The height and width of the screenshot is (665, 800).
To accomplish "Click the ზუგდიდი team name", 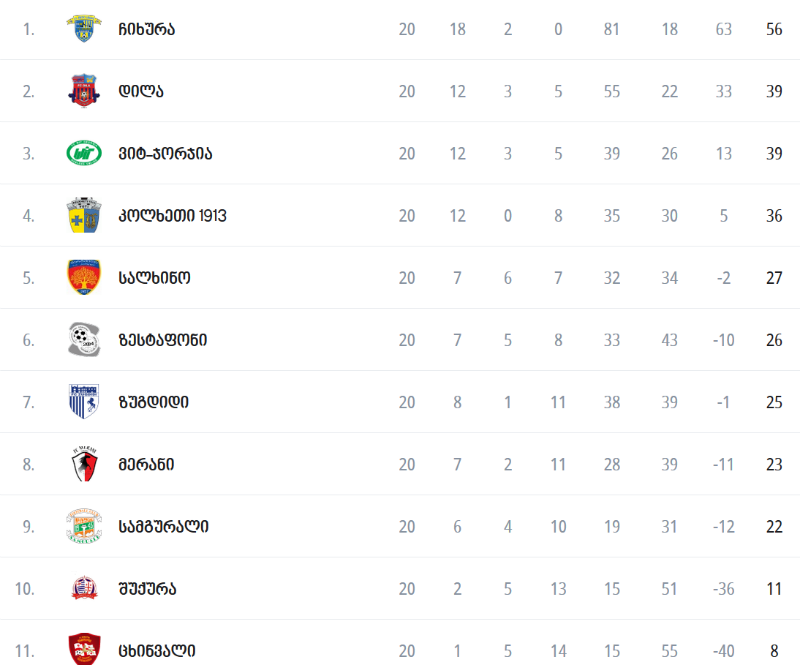I will [x=153, y=403].
